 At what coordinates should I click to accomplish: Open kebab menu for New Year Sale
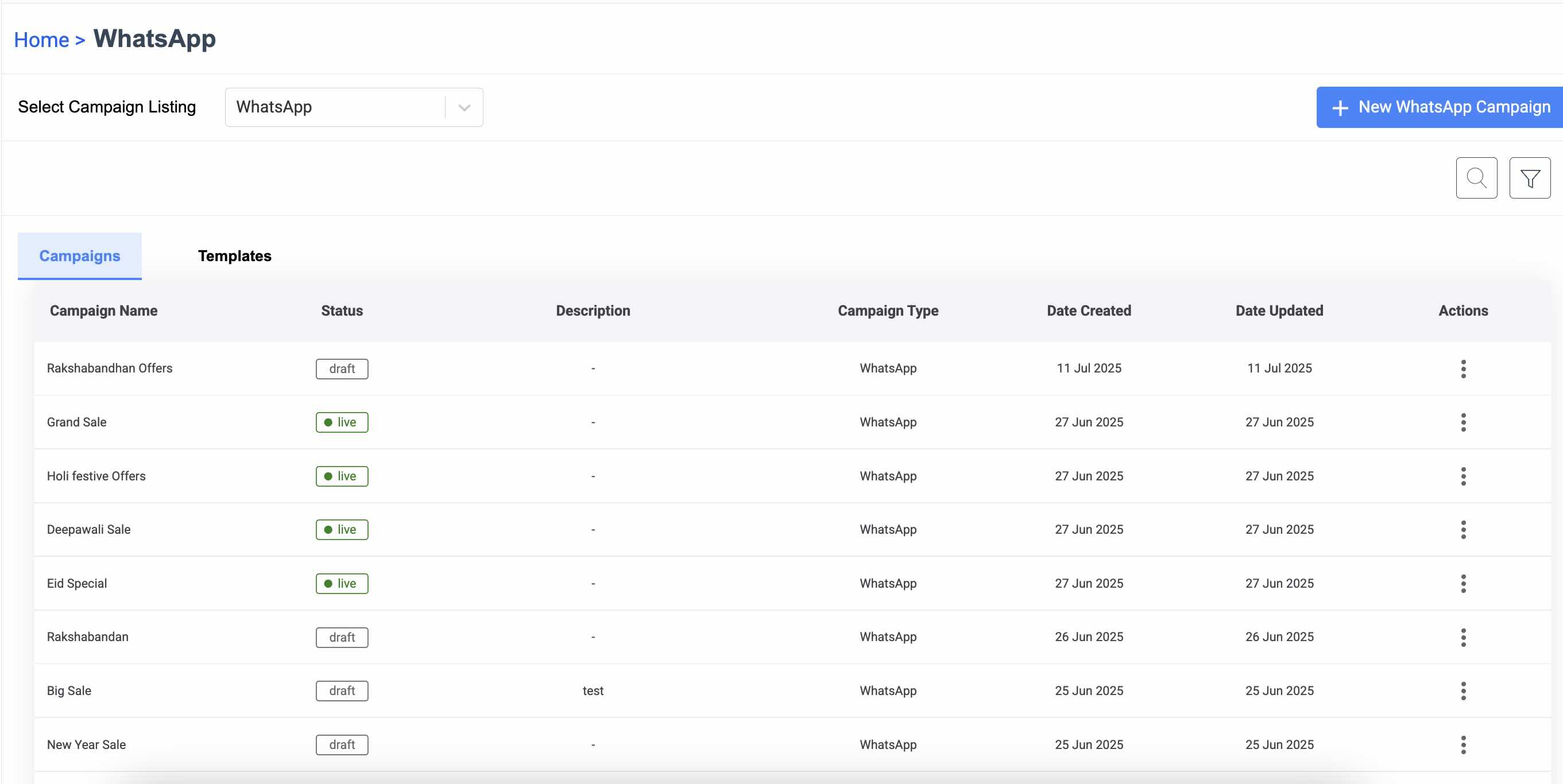point(1463,744)
